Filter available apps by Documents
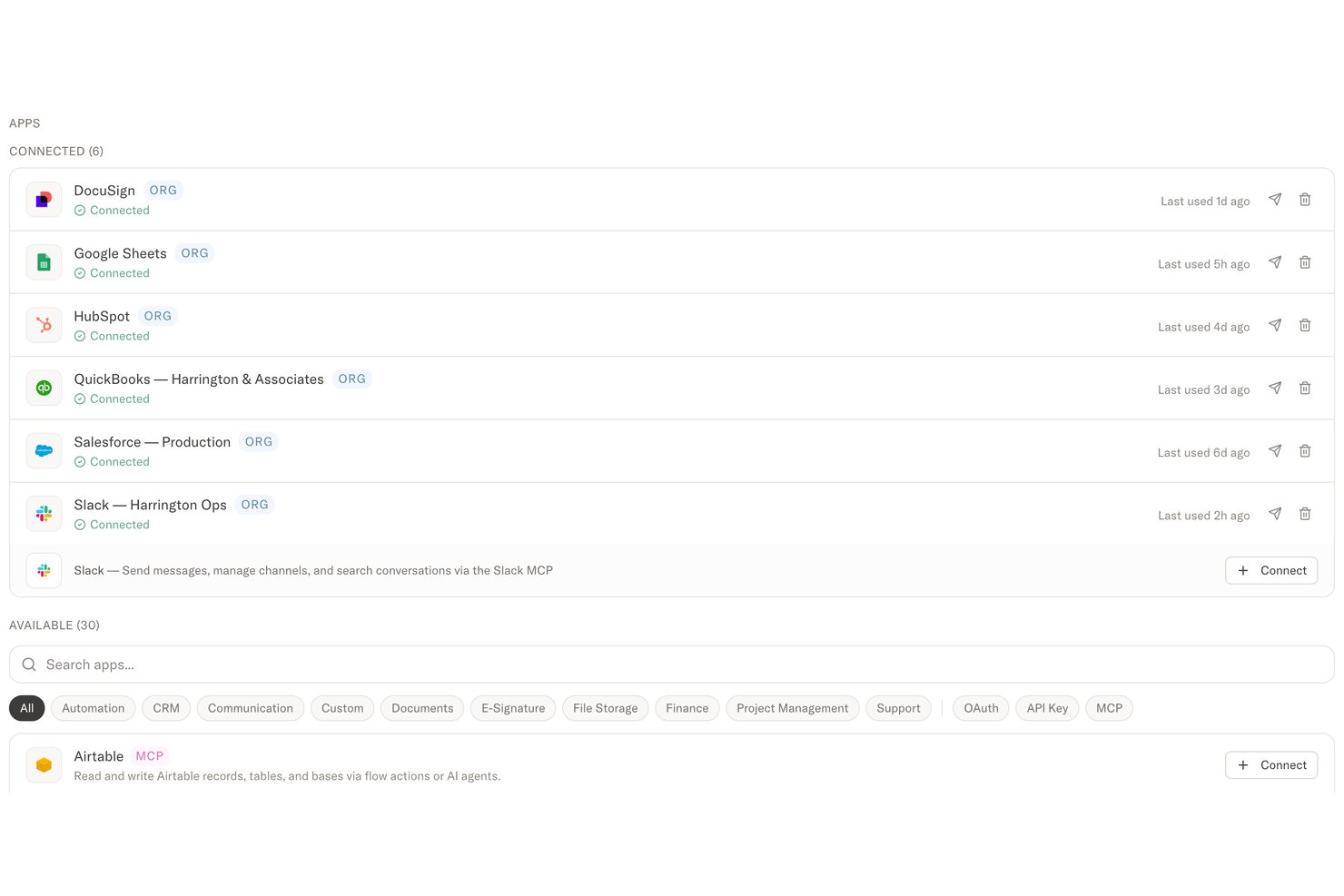Screen dimensions: 1344x896 coord(422,708)
